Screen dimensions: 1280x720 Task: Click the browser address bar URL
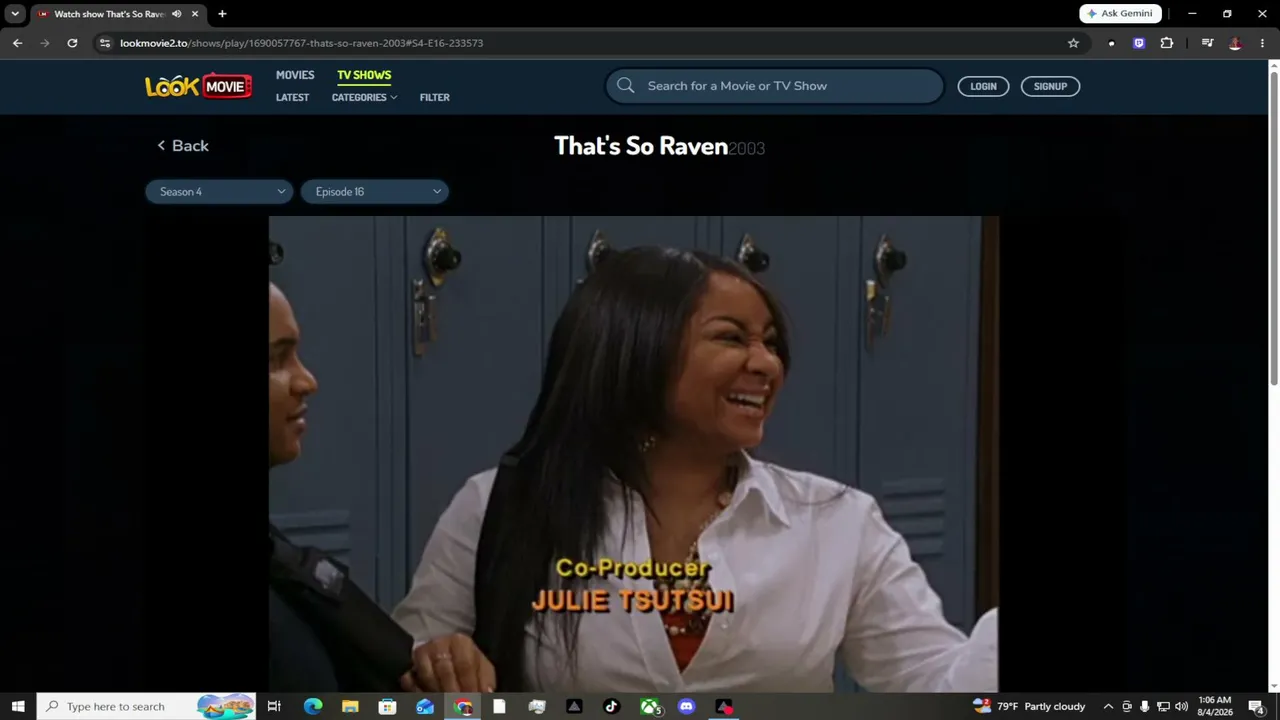302,43
